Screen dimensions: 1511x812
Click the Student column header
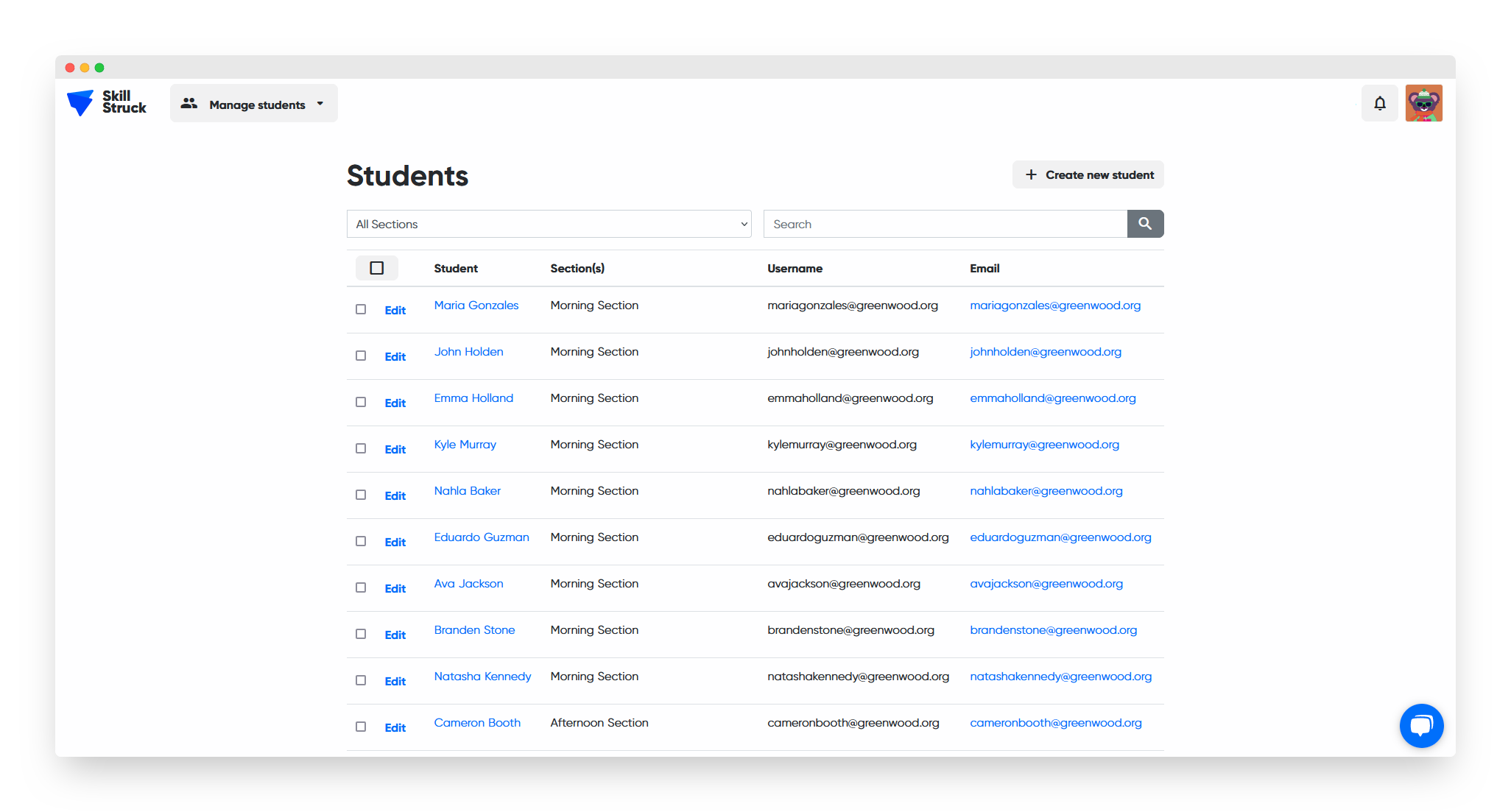(456, 268)
